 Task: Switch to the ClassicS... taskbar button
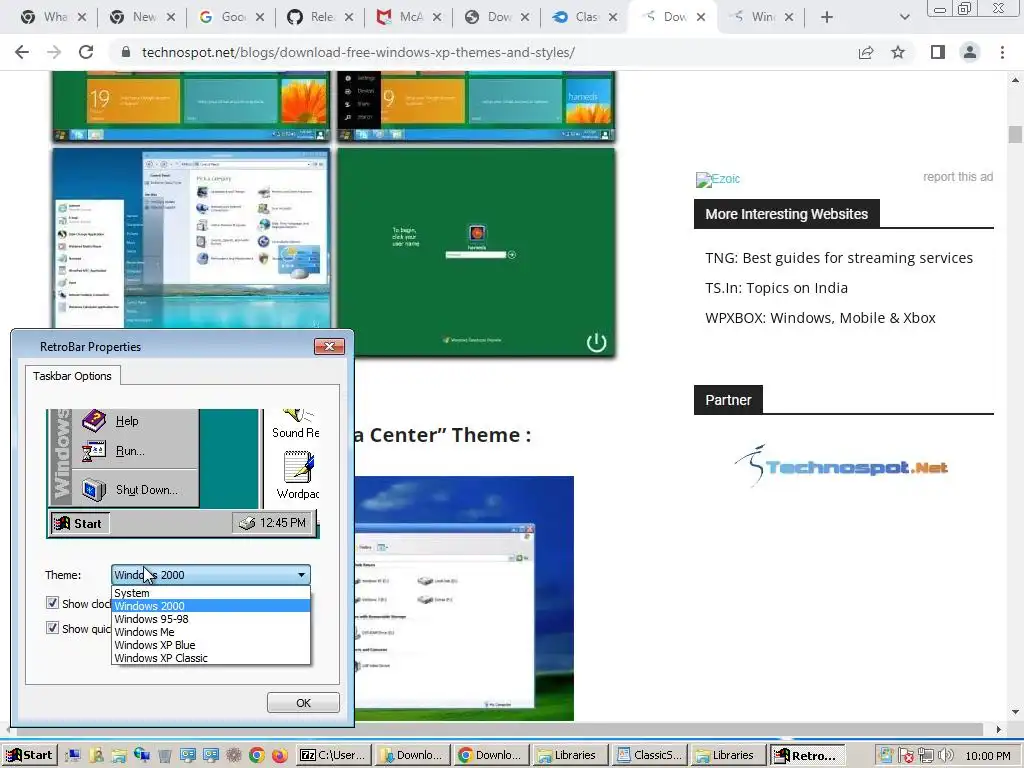click(x=650, y=756)
